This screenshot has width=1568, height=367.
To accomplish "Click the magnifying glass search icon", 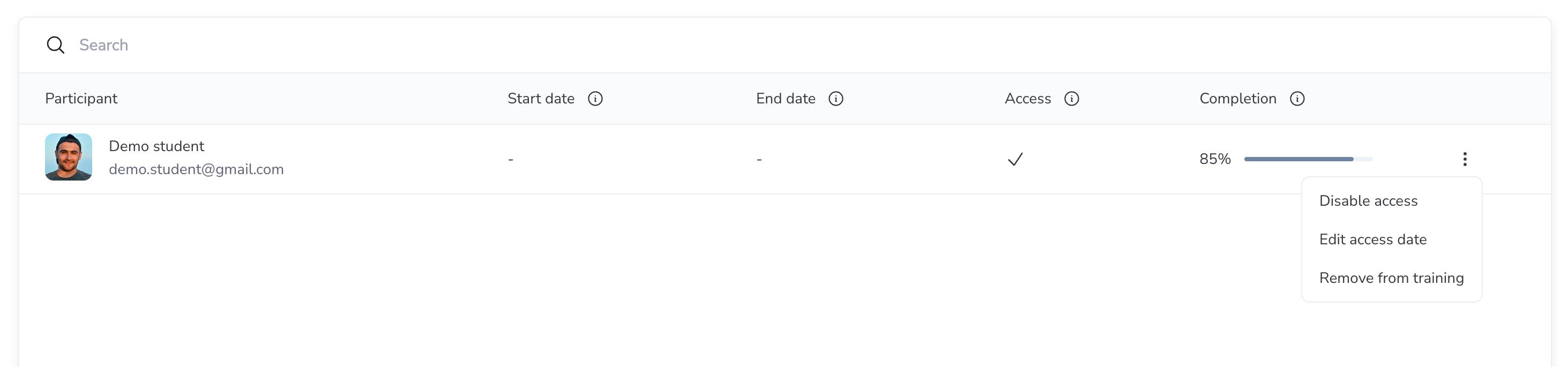I will tap(55, 45).
